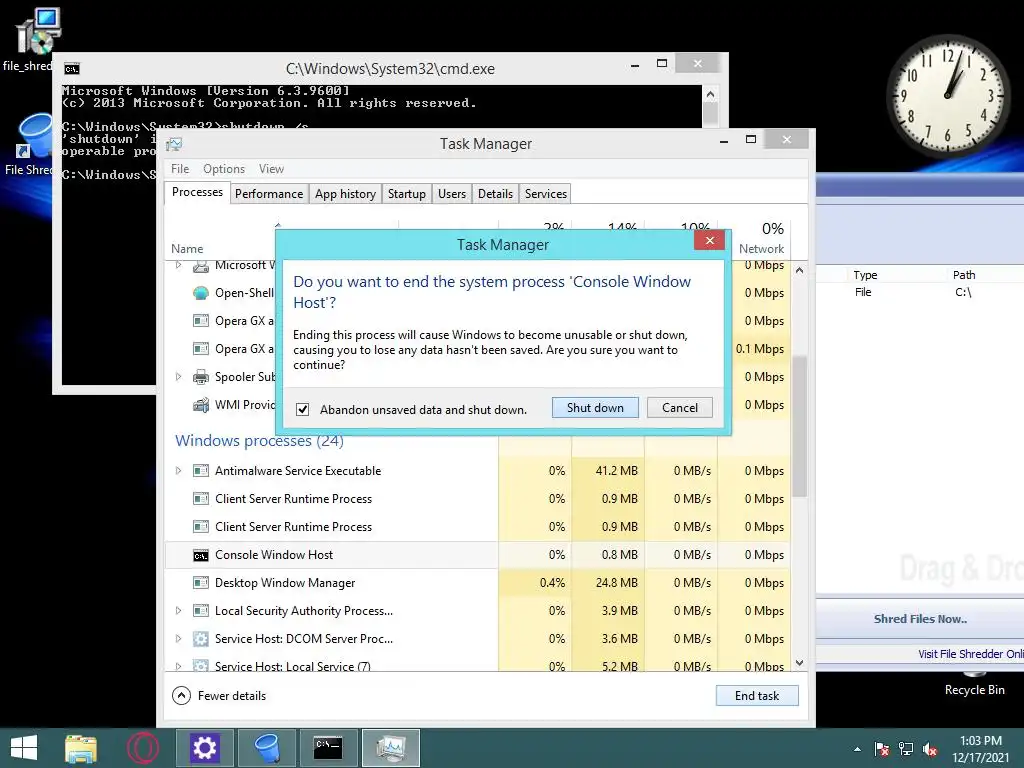Confirm with the Shut down button
The width and height of the screenshot is (1024, 768).
point(595,408)
